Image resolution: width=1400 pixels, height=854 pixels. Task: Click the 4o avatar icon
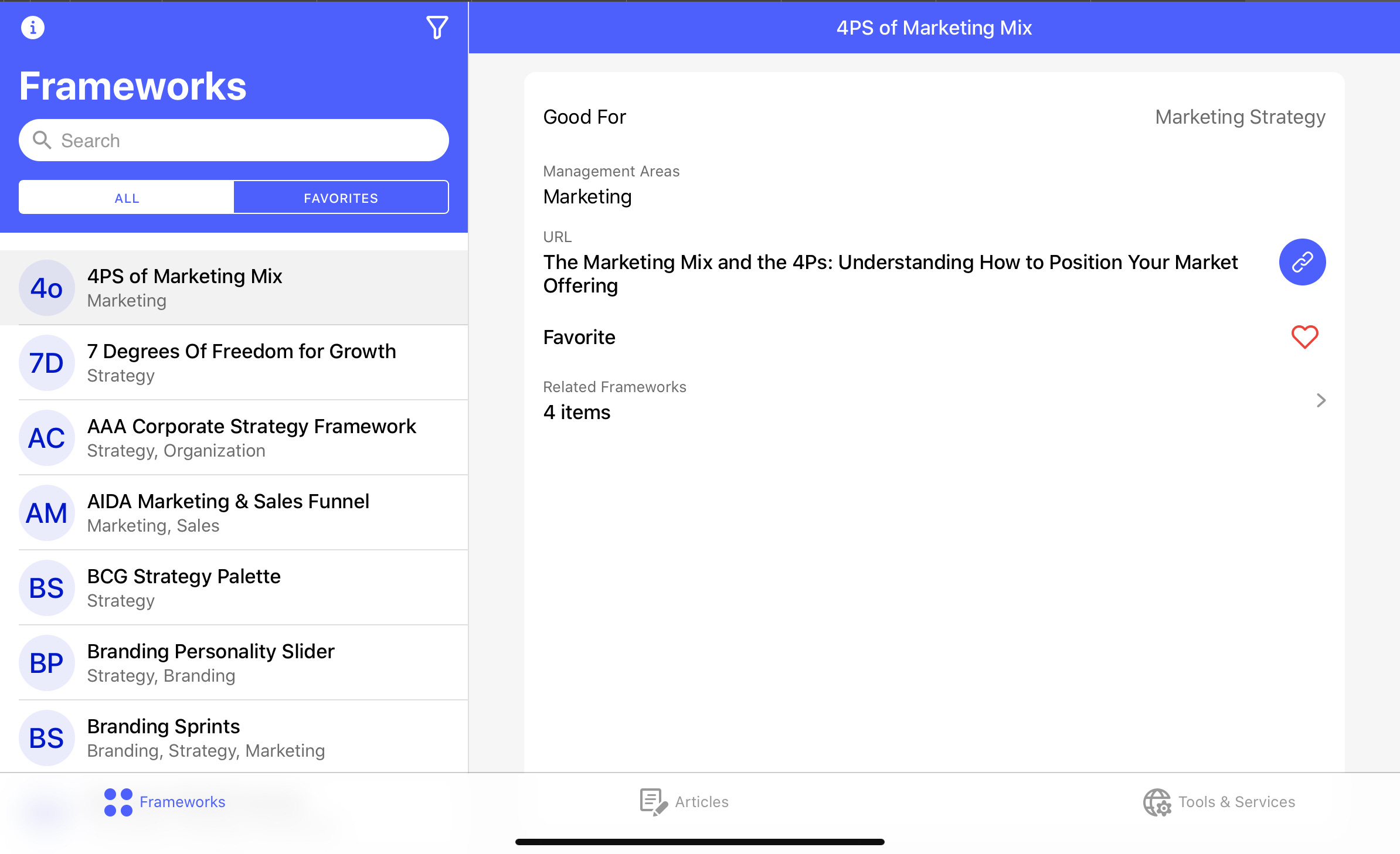point(47,288)
